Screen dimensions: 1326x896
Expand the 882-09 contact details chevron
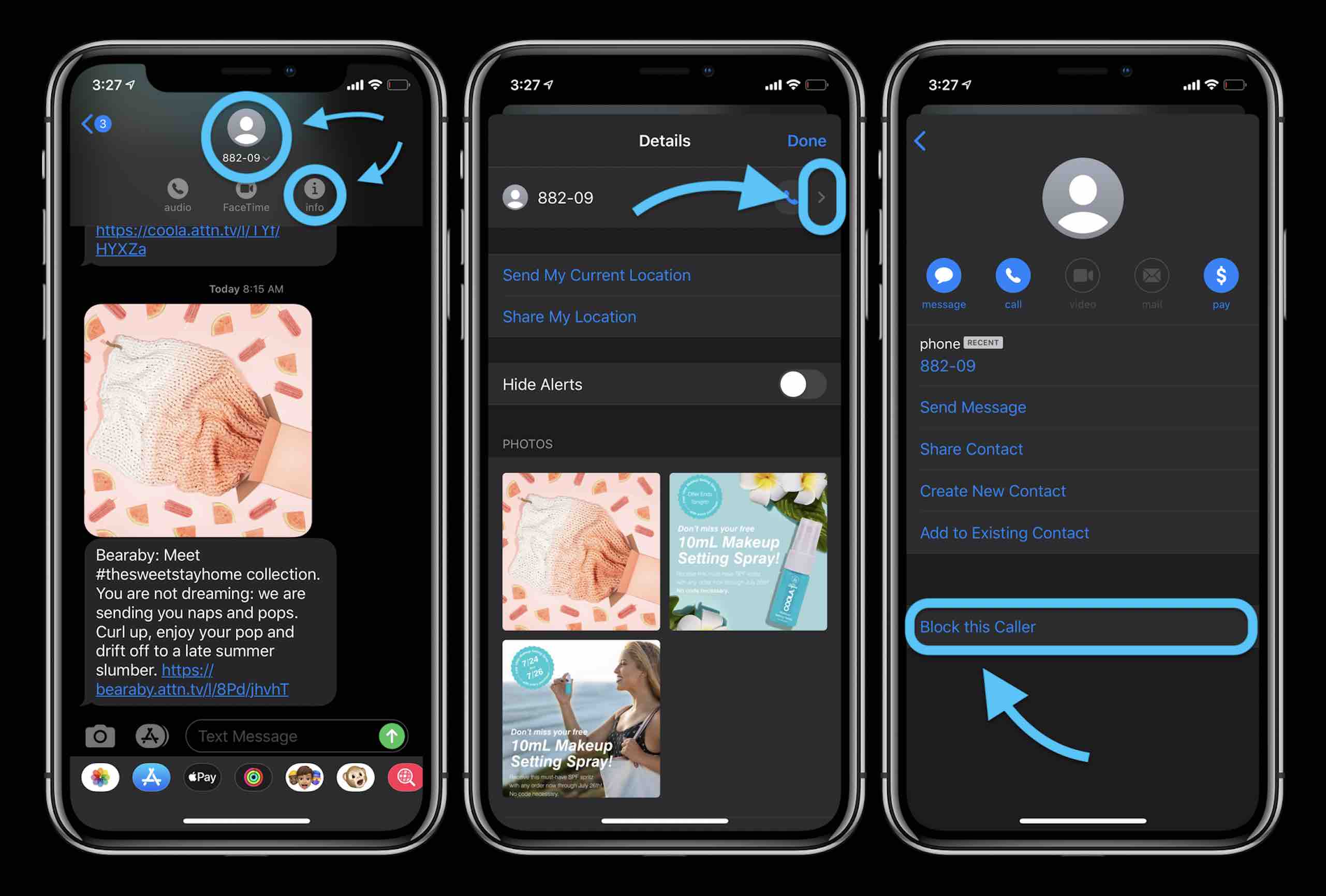tap(820, 197)
